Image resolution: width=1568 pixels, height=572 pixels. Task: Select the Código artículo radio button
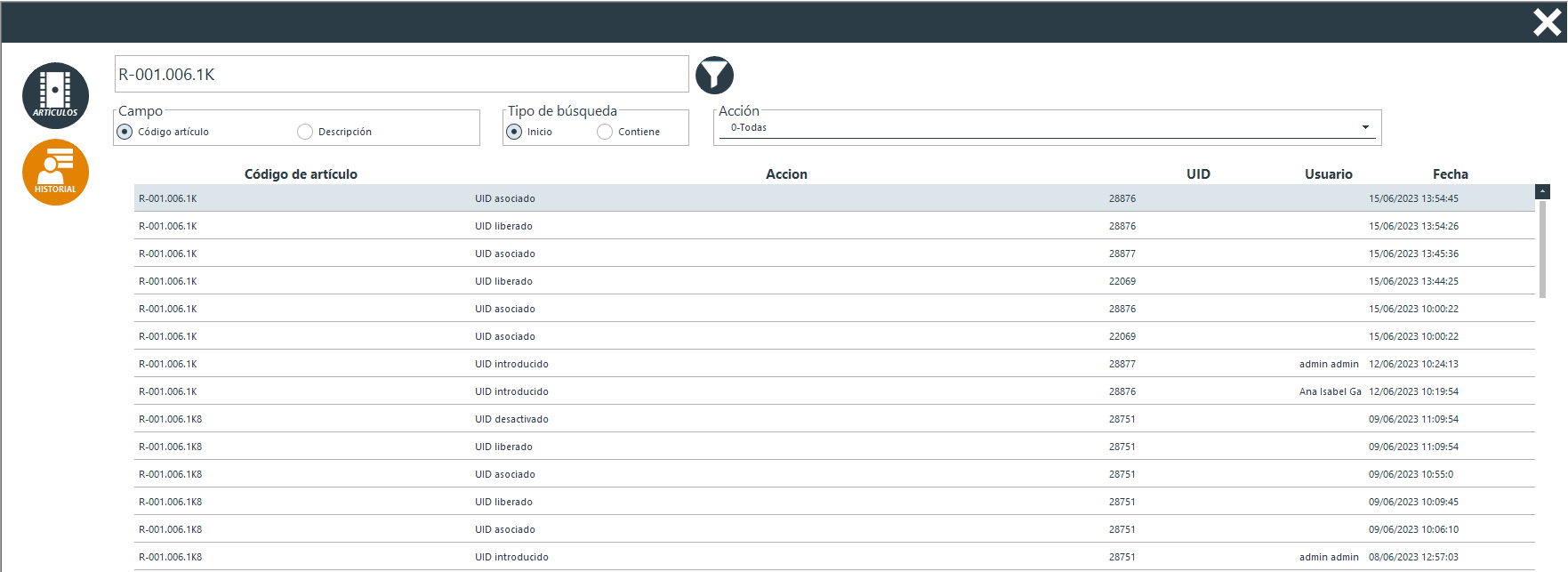pyautogui.click(x=125, y=132)
